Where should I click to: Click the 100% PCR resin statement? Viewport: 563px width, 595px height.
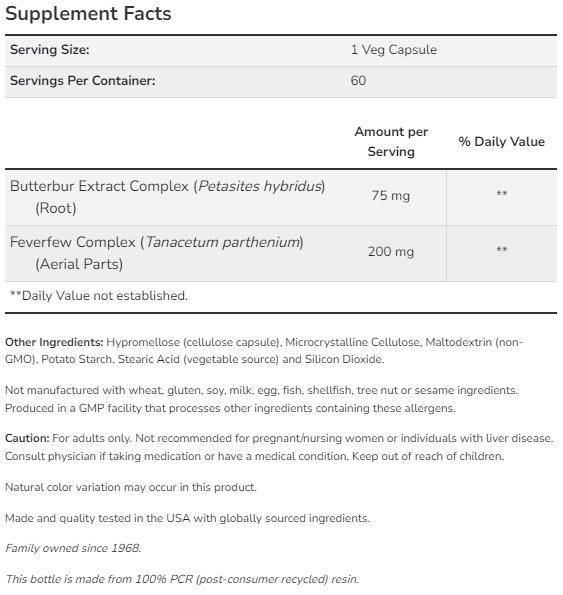[x=182, y=579]
